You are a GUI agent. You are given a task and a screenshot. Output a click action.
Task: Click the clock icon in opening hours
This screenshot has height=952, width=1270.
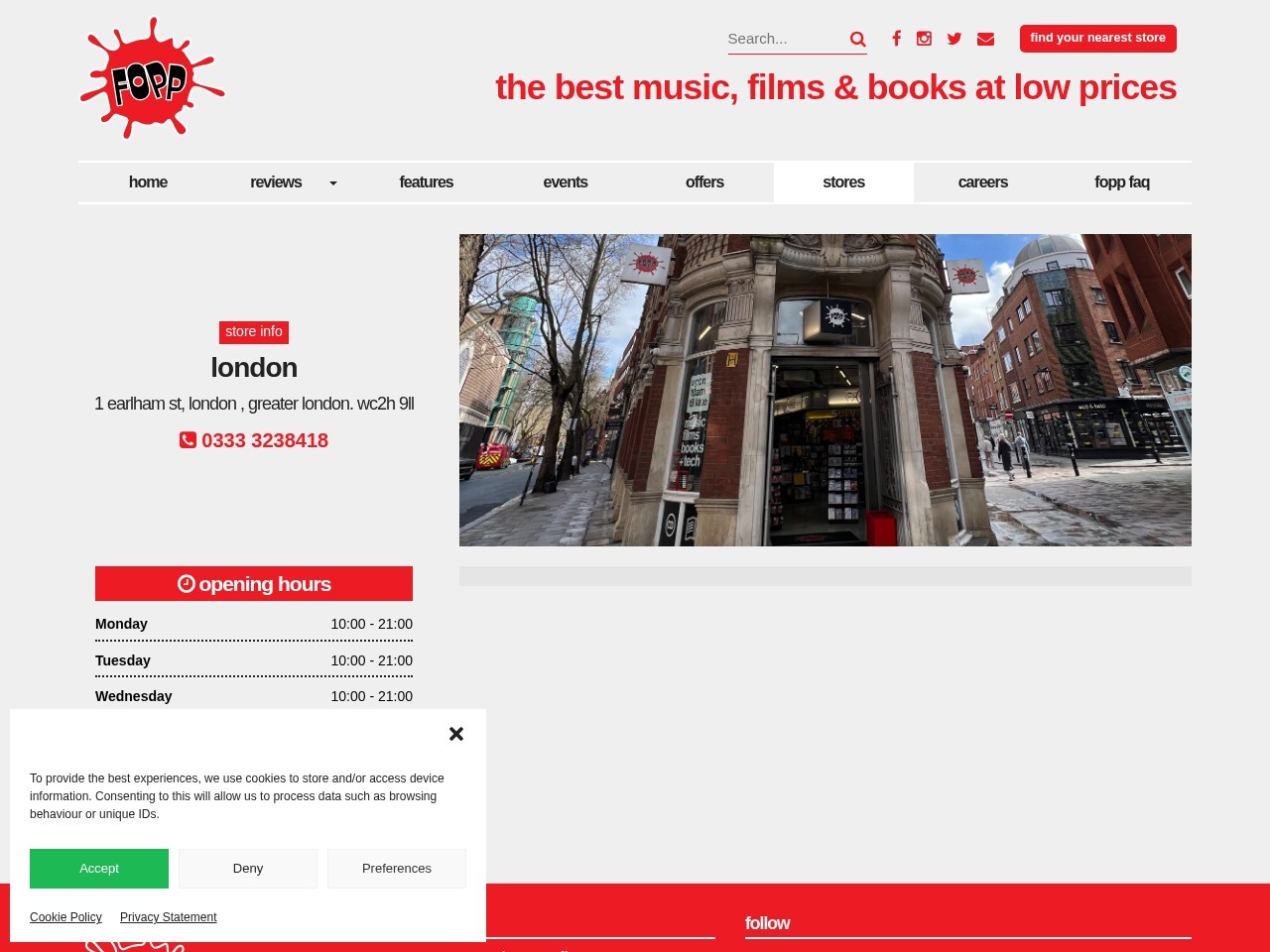186,583
